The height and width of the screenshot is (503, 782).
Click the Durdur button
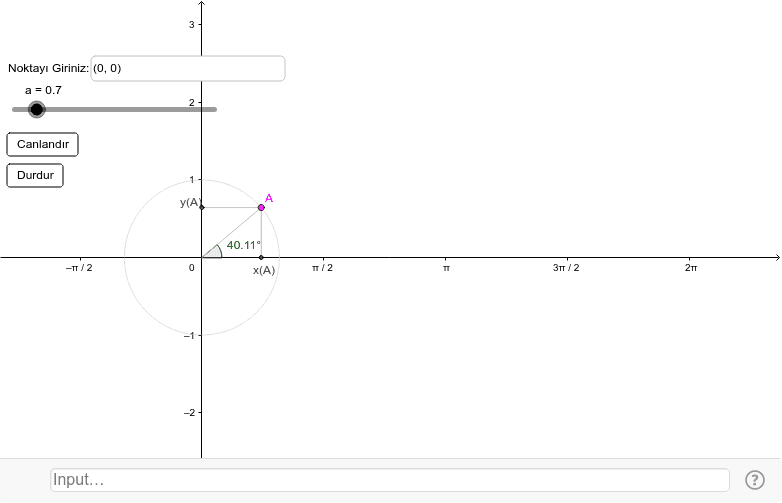[x=35, y=175]
